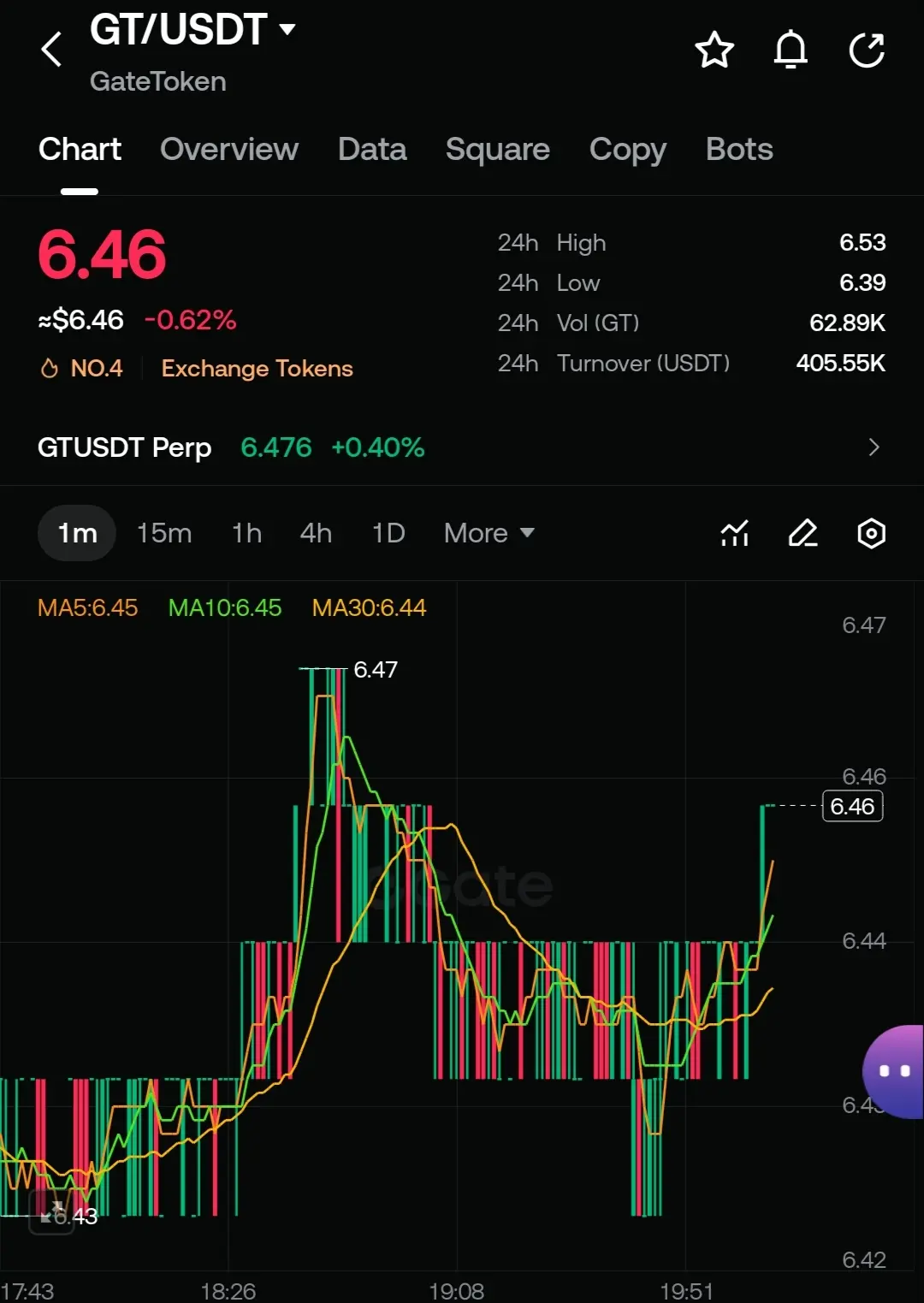Open the Bots tab
The height and width of the screenshot is (1303, 924).
739,149
